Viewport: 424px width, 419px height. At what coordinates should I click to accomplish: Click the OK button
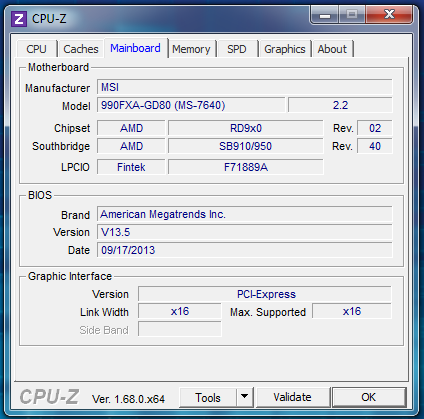click(x=369, y=397)
